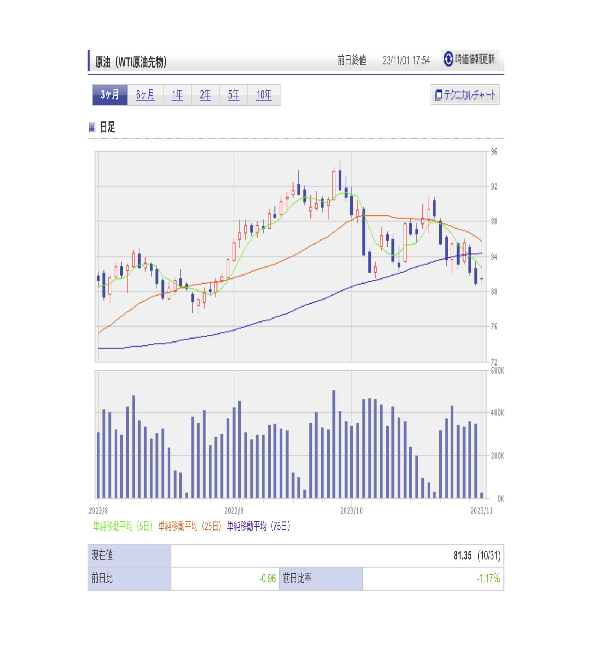
Task: Click the 日足 heading square icon
Action: point(92,127)
